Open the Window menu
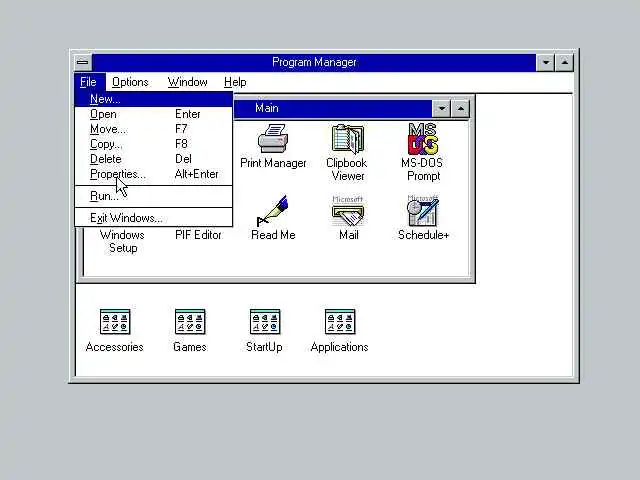This screenshot has height=480, width=640. click(187, 82)
